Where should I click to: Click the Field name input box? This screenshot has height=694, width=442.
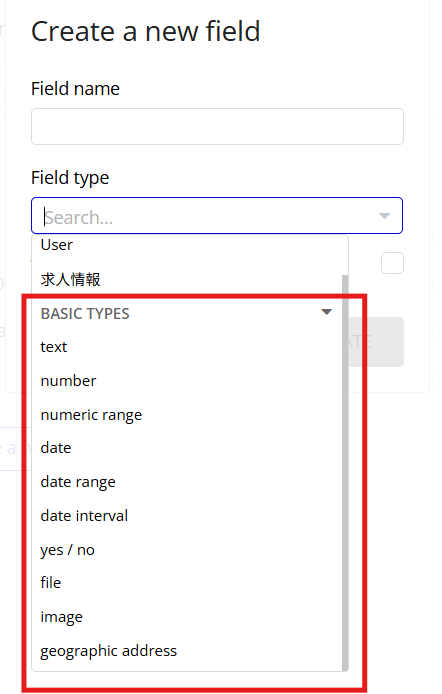pyautogui.click(x=217, y=127)
